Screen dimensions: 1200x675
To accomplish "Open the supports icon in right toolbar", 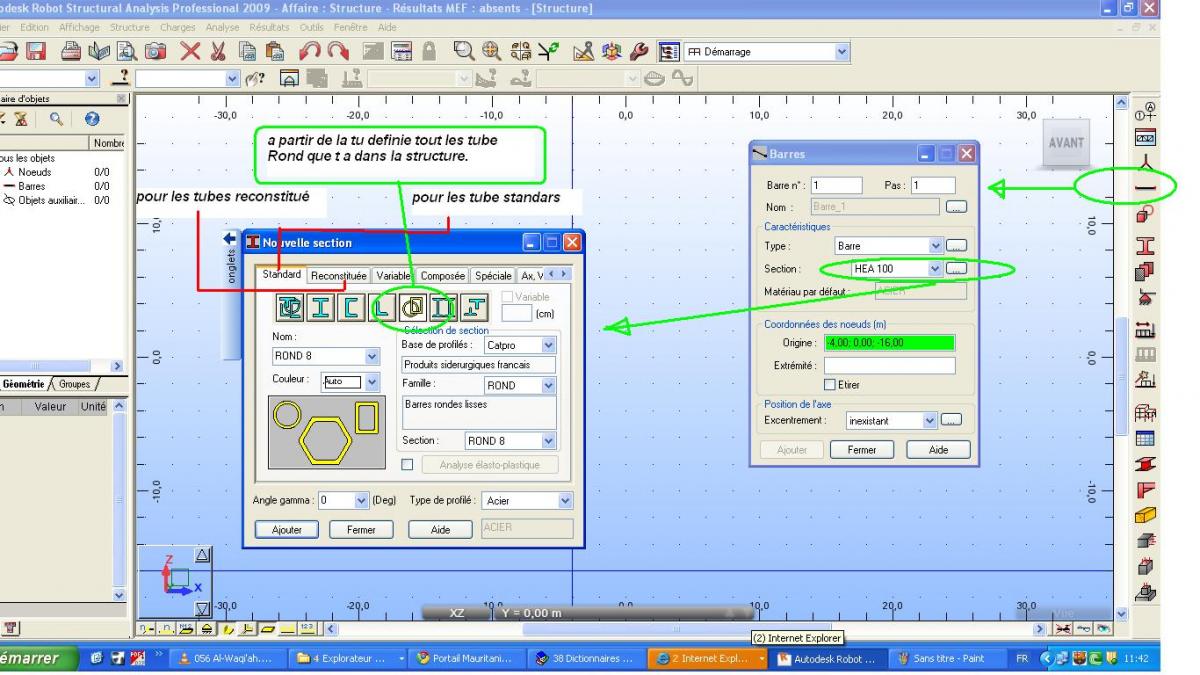I will point(1146,298).
